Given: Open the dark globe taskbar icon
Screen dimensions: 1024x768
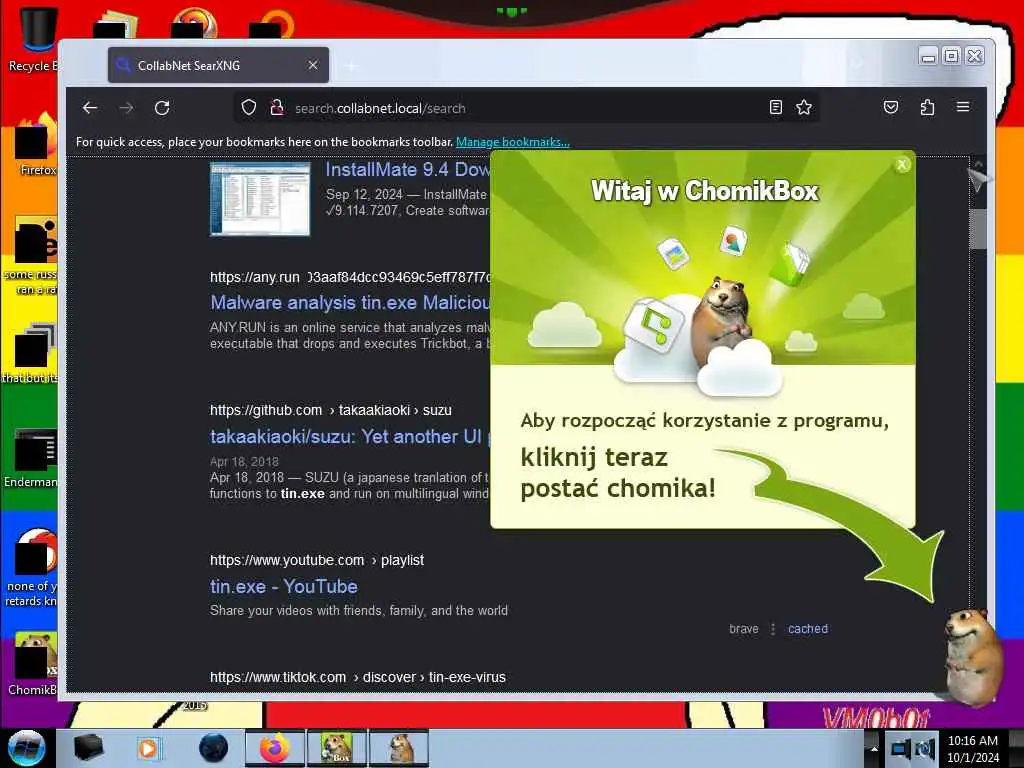Looking at the screenshot, I should pos(213,748).
